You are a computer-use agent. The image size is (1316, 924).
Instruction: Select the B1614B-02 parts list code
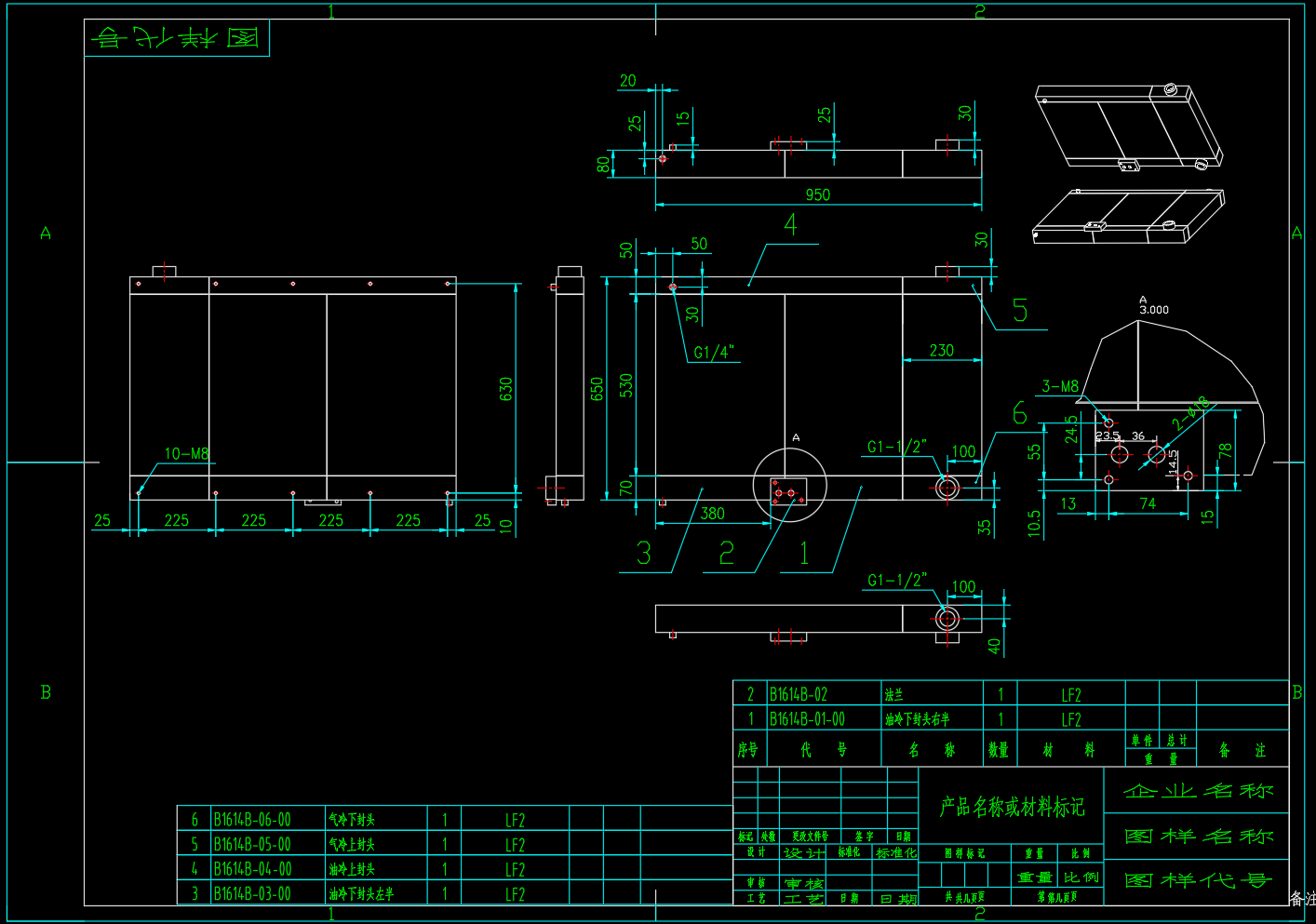[x=798, y=694]
